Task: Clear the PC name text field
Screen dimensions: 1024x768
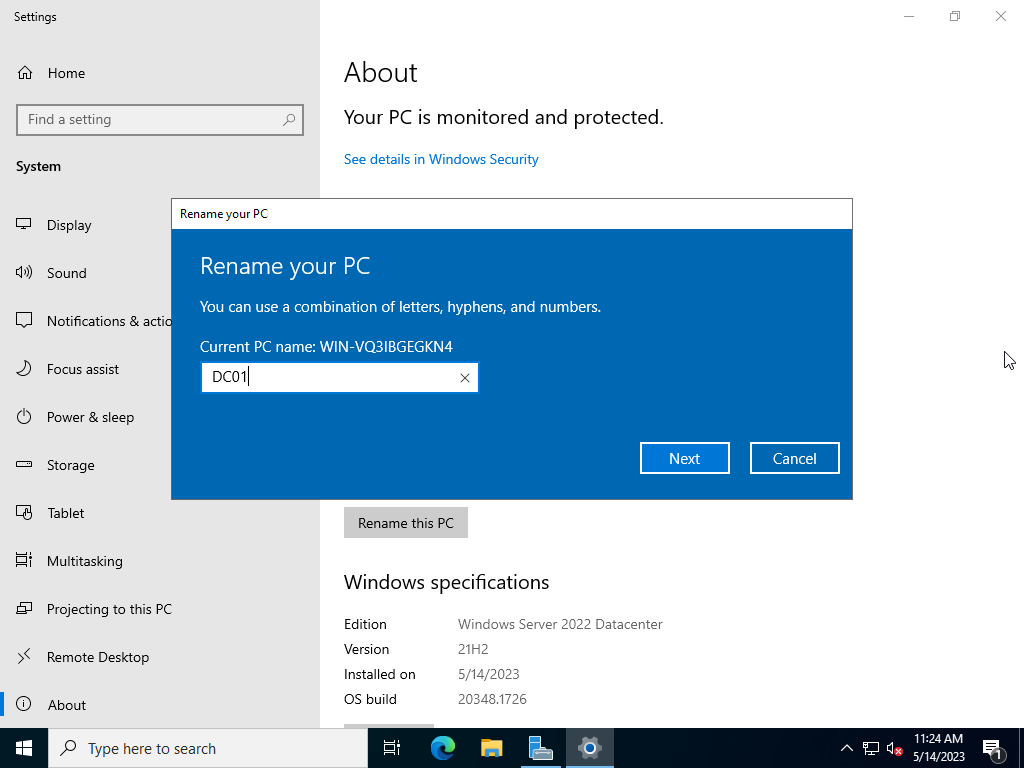Action: click(464, 378)
